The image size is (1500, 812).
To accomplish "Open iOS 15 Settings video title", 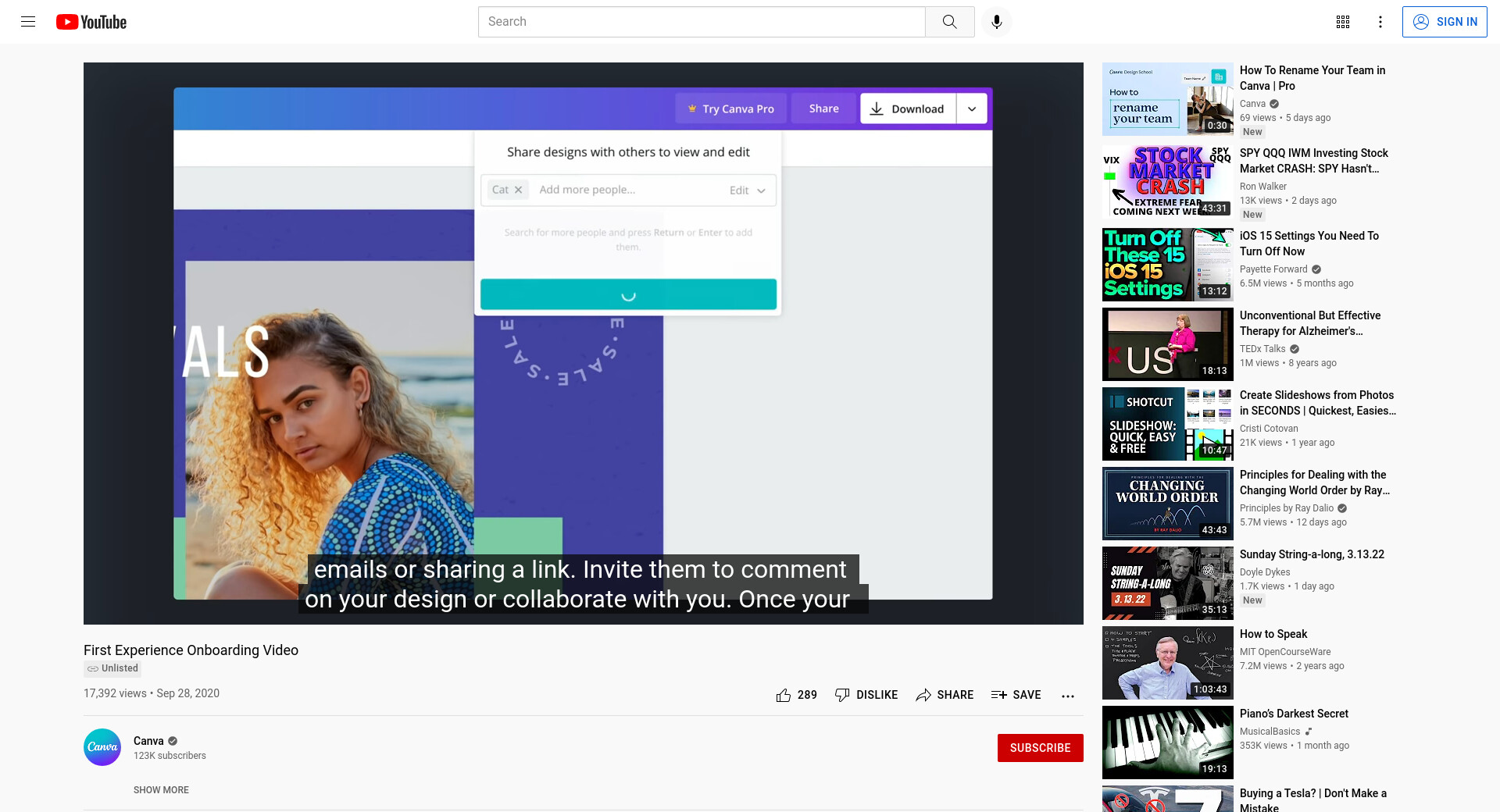I will coord(1309,244).
